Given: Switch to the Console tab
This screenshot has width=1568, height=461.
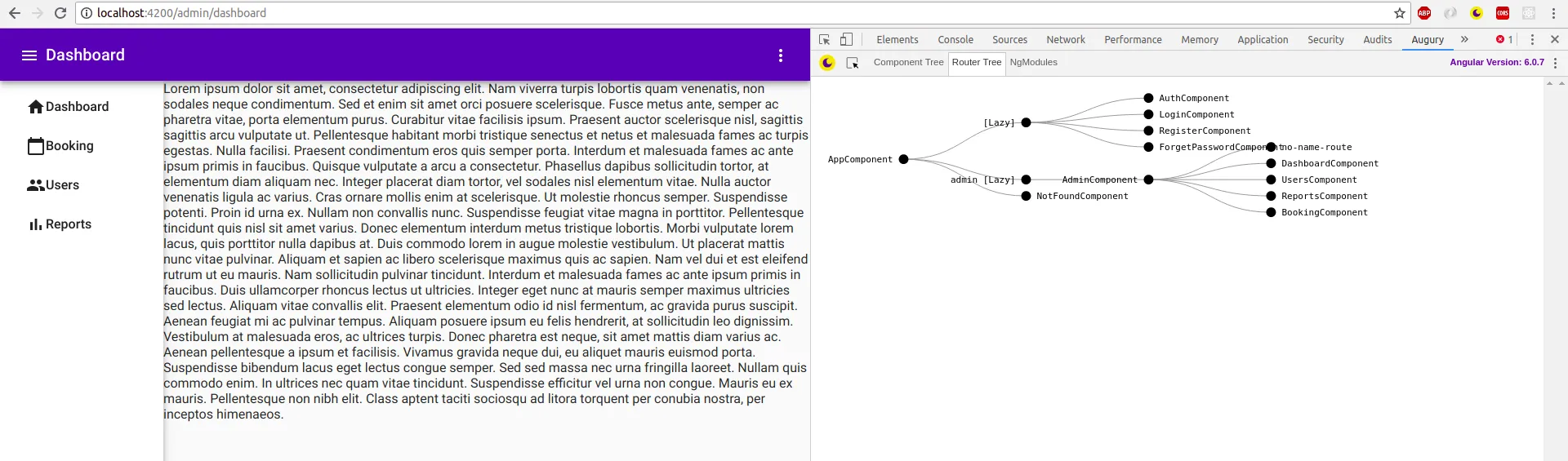Looking at the screenshot, I should (955, 39).
